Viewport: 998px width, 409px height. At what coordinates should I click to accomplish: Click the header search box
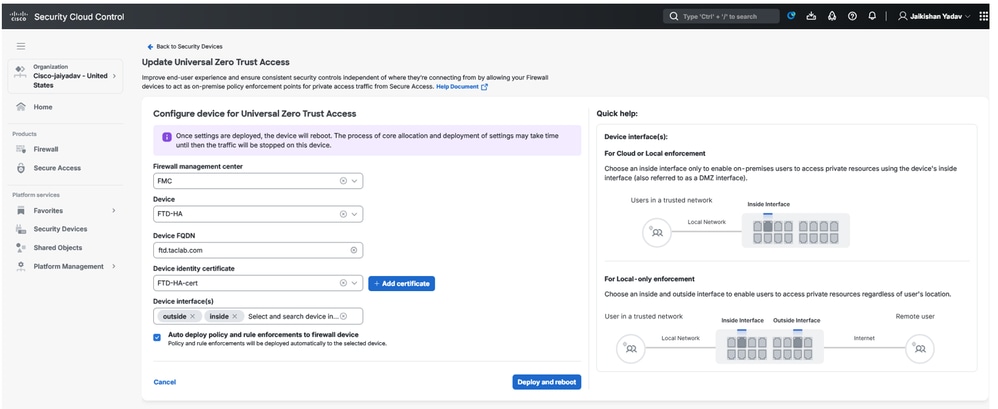tap(722, 16)
